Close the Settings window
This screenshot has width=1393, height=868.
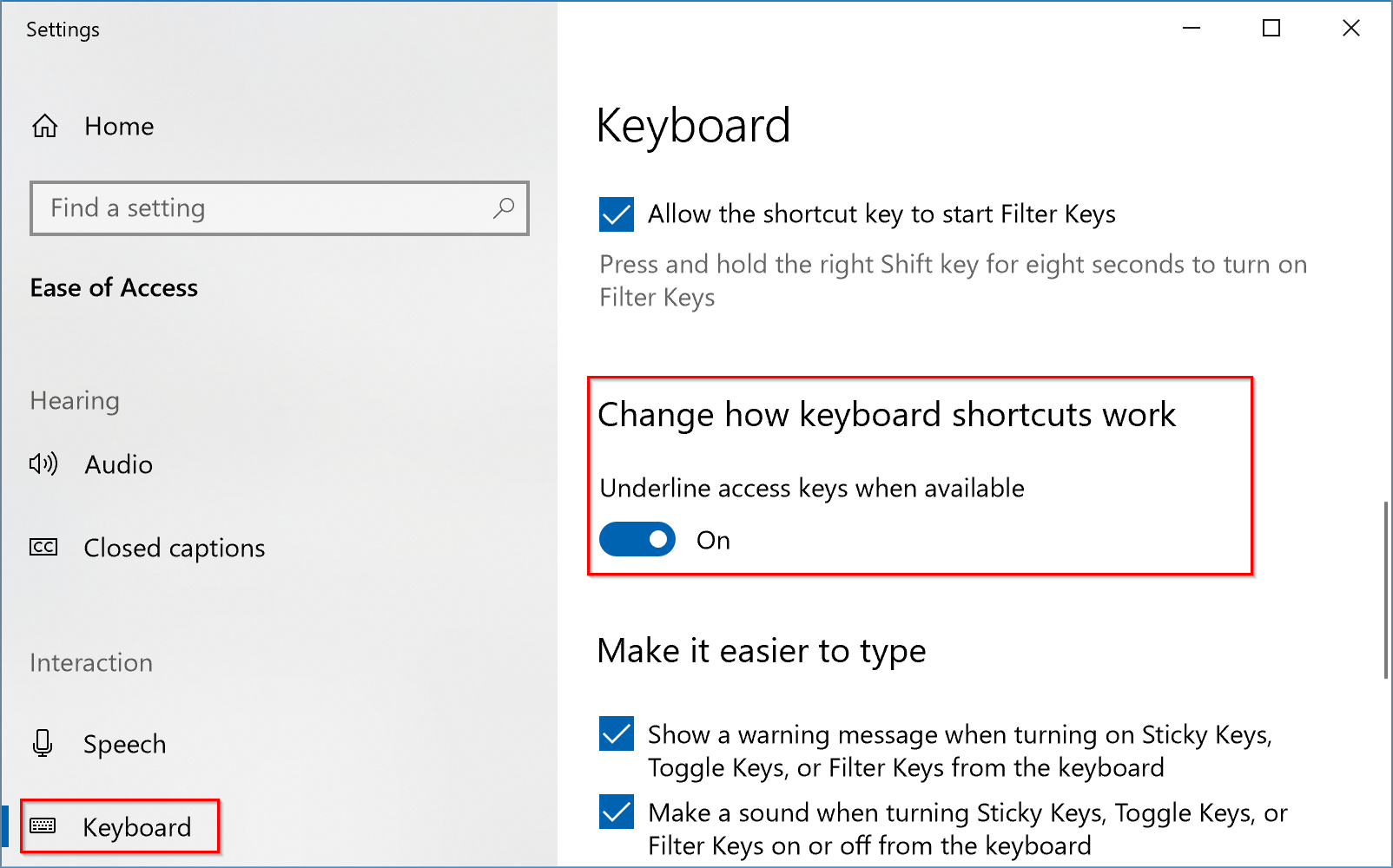pos(1351,29)
